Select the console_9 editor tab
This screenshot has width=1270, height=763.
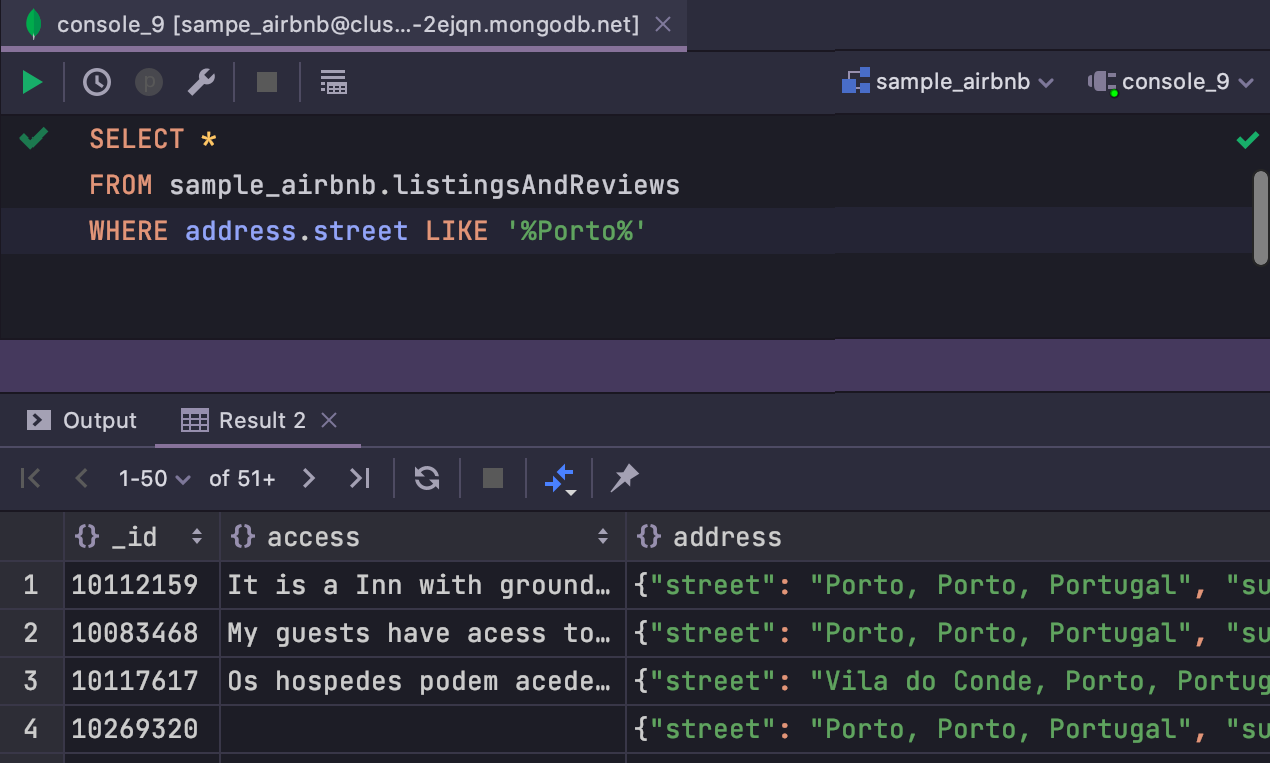pyautogui.click(x=344, y=24)
